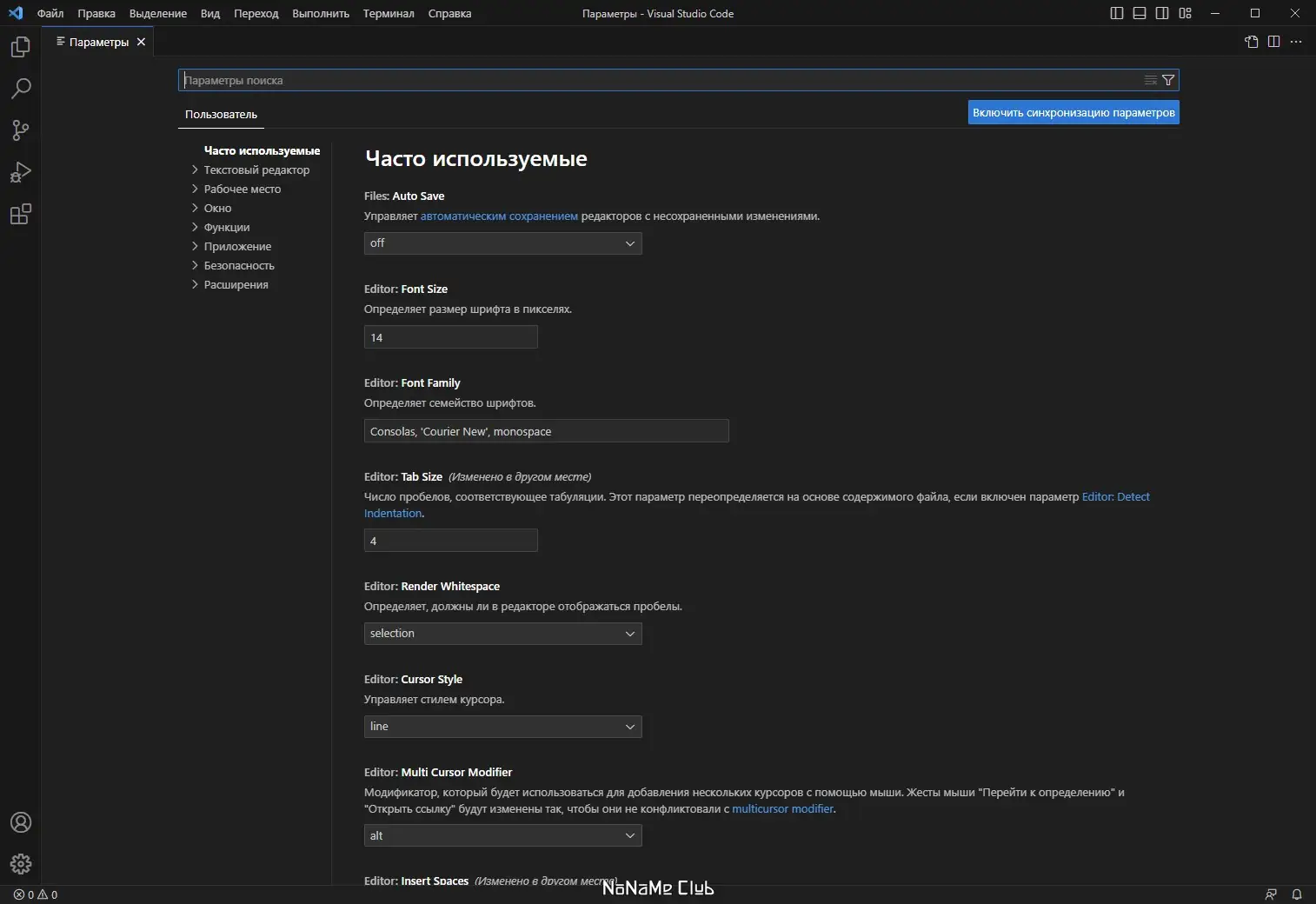Click inside the settings search field
The height and width of the screenshot is (904, 1316).
[x=608, y=79]
